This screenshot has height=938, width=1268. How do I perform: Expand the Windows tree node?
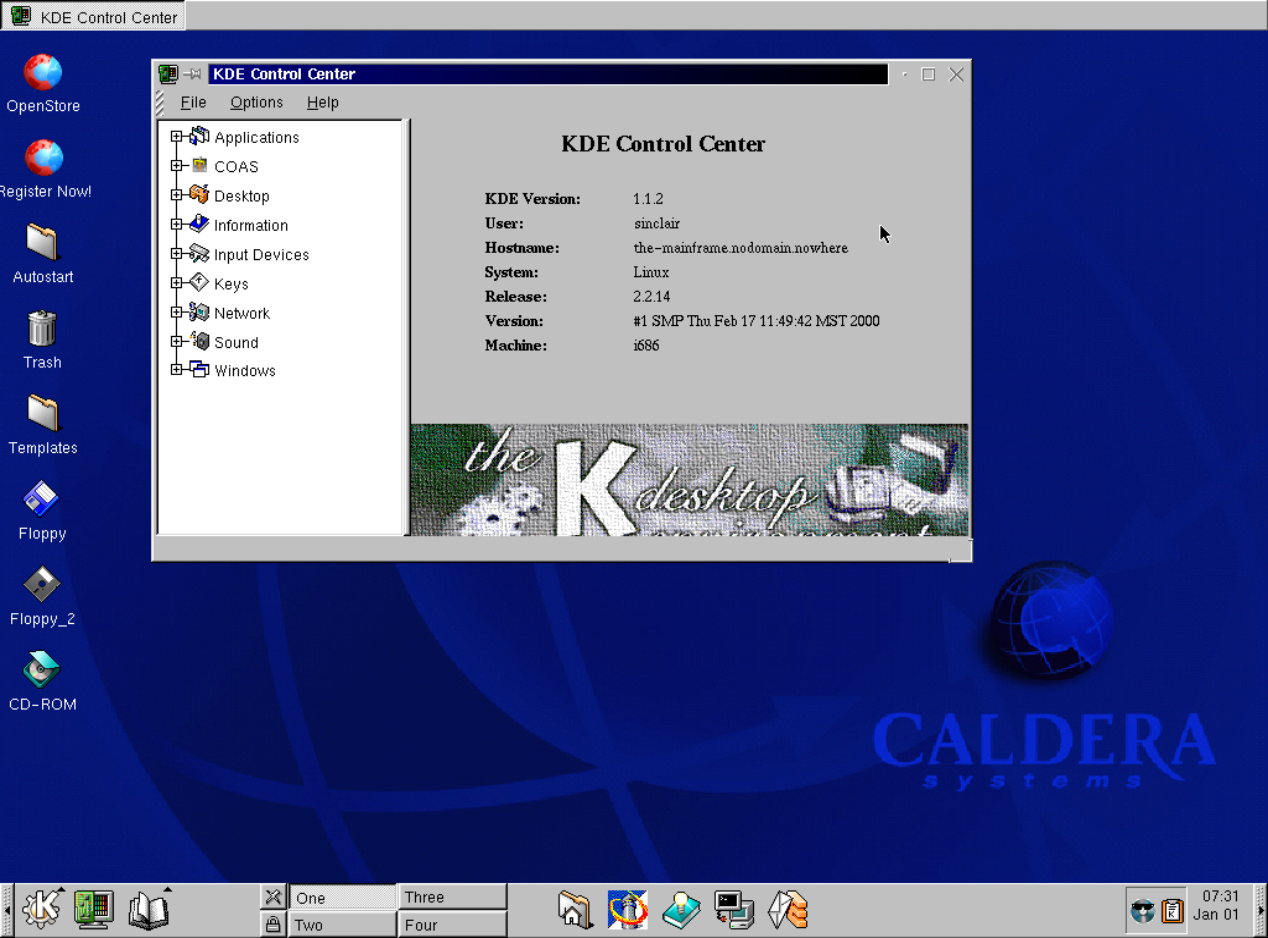pos(177,370)
